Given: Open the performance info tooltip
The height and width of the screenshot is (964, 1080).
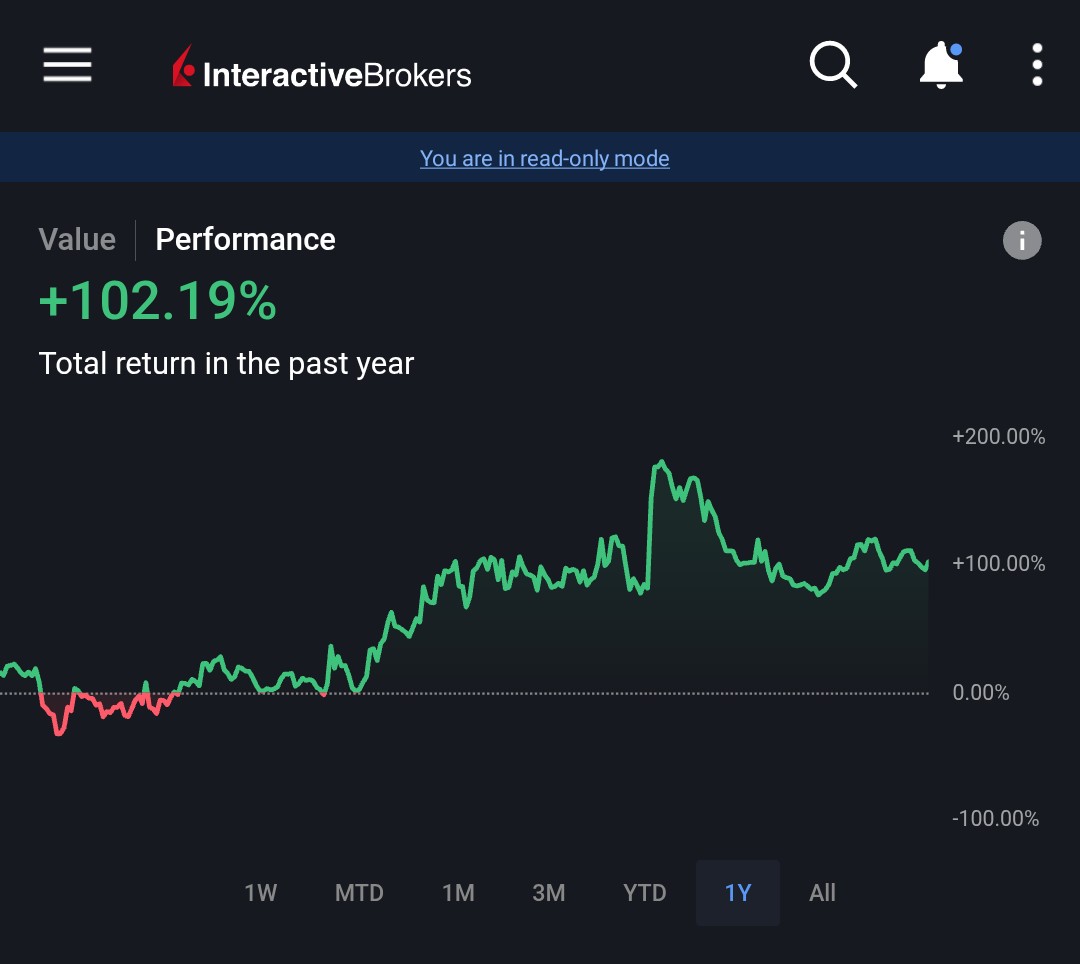Looking at the screenshot, I should [x=1022, y=240].
